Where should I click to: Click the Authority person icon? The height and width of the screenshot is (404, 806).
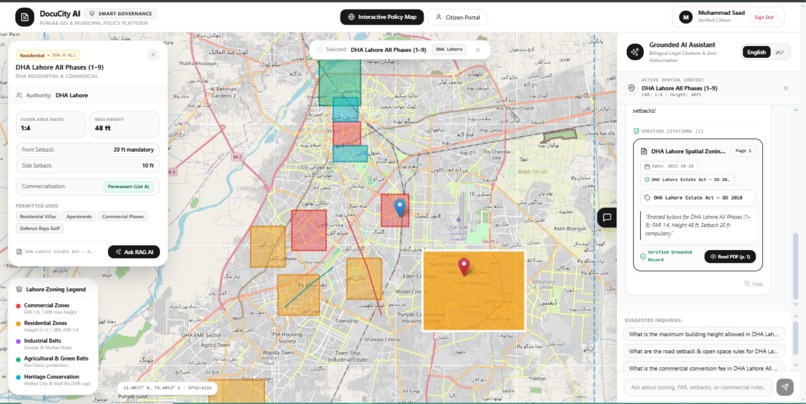[19, 95]
